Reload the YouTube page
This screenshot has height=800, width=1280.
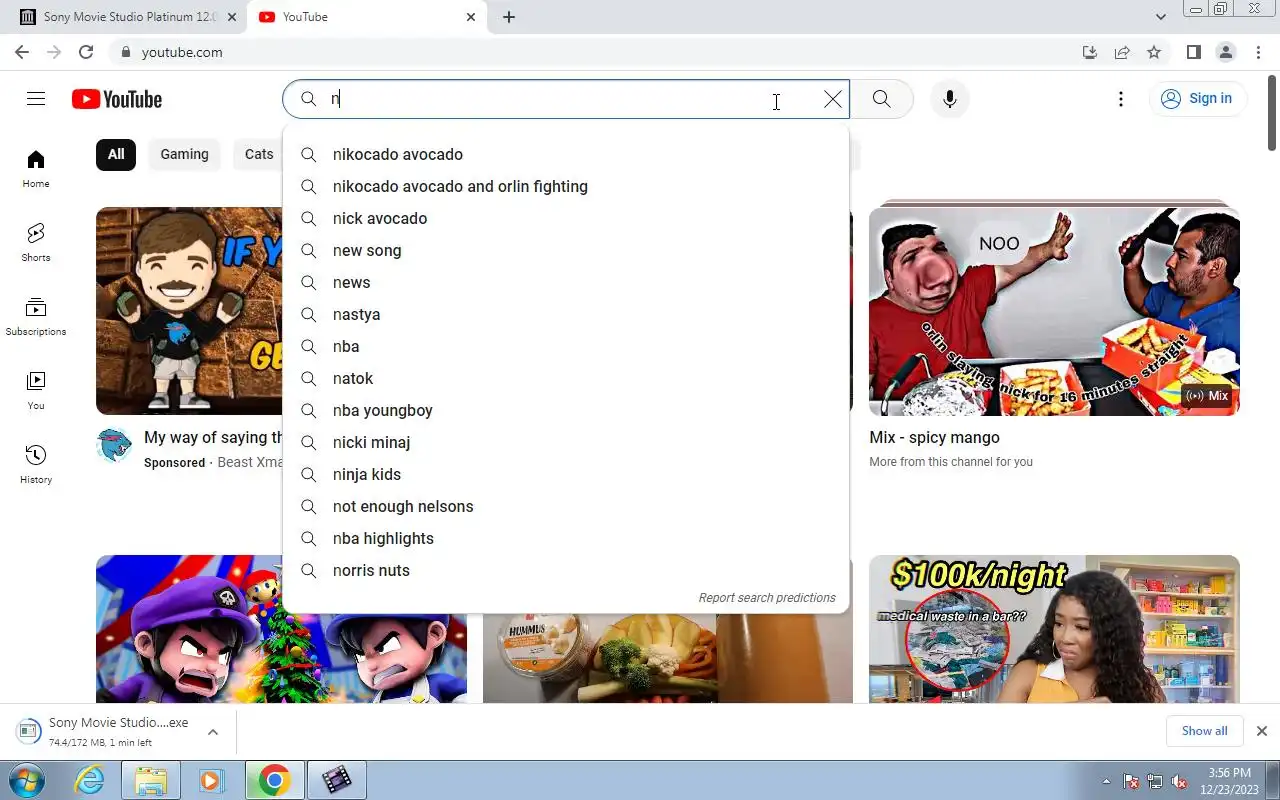pos(86,52)
